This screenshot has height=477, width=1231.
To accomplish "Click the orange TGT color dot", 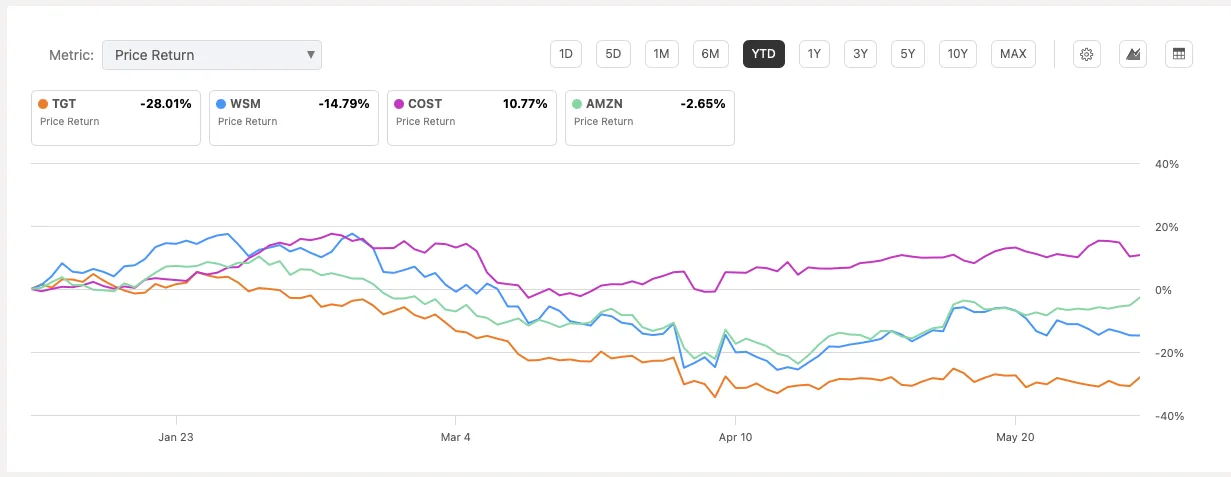I will coord(42,104).
